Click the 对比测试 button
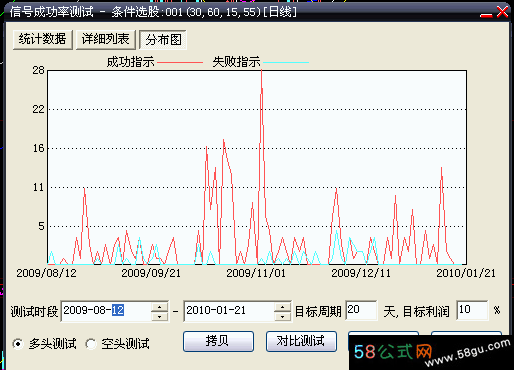The height and width of the screenshot is (370, 514). point(301,341)
